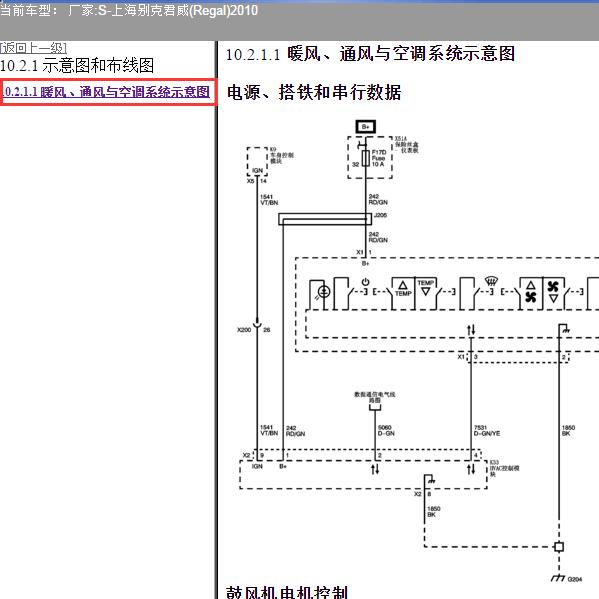Screen dimensions: 599x599
Task: Open 10.2.1.1 暖风、通风与空调系统示意图 link
Action: click(107, 92)
